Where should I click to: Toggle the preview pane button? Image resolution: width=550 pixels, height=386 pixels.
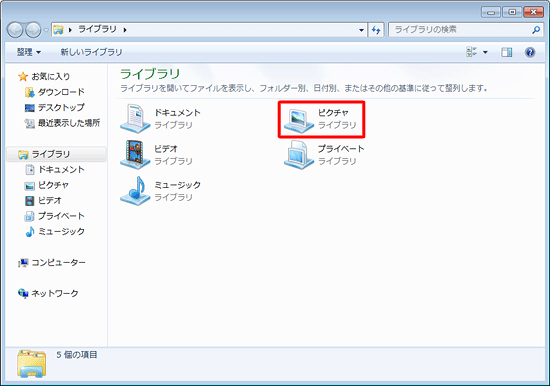point(507,52)
